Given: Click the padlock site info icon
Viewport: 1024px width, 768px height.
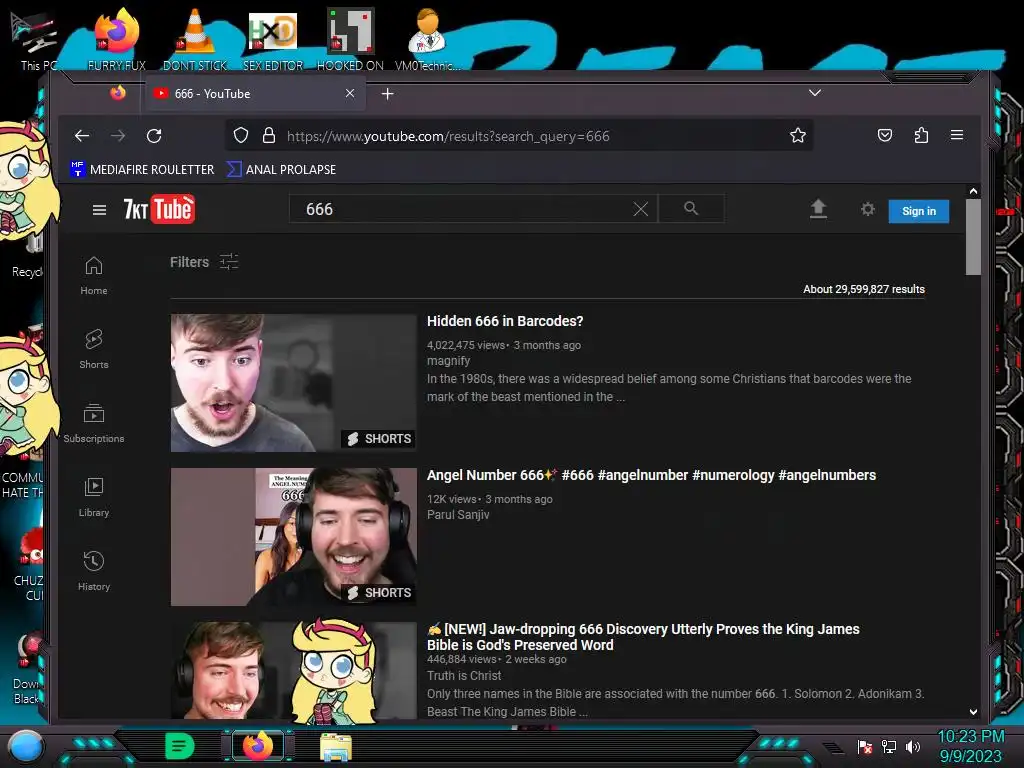Looking at the screenshot, I should pyautogui.click(x=268, y=136).
